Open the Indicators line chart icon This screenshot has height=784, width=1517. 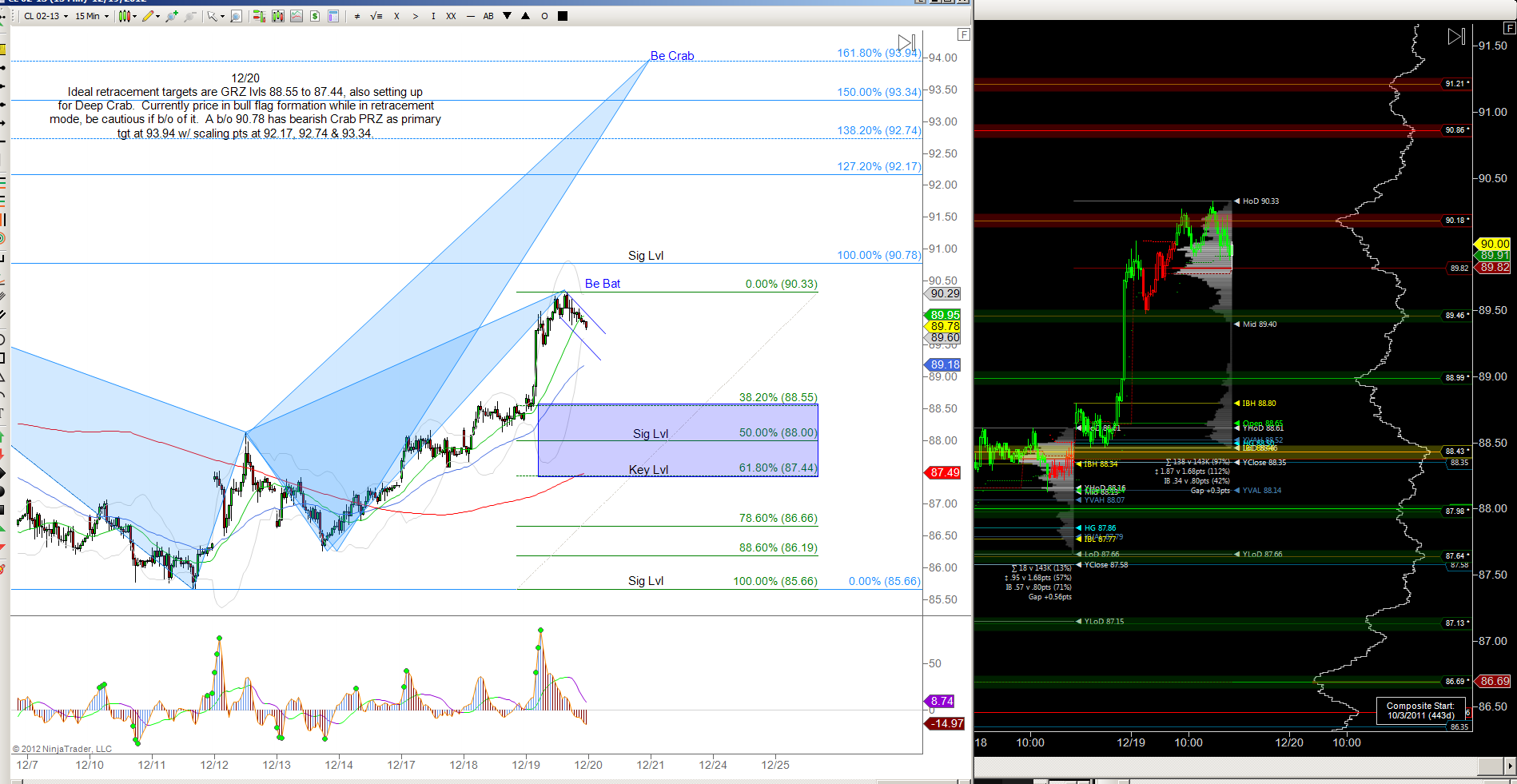tap(297, 16)
